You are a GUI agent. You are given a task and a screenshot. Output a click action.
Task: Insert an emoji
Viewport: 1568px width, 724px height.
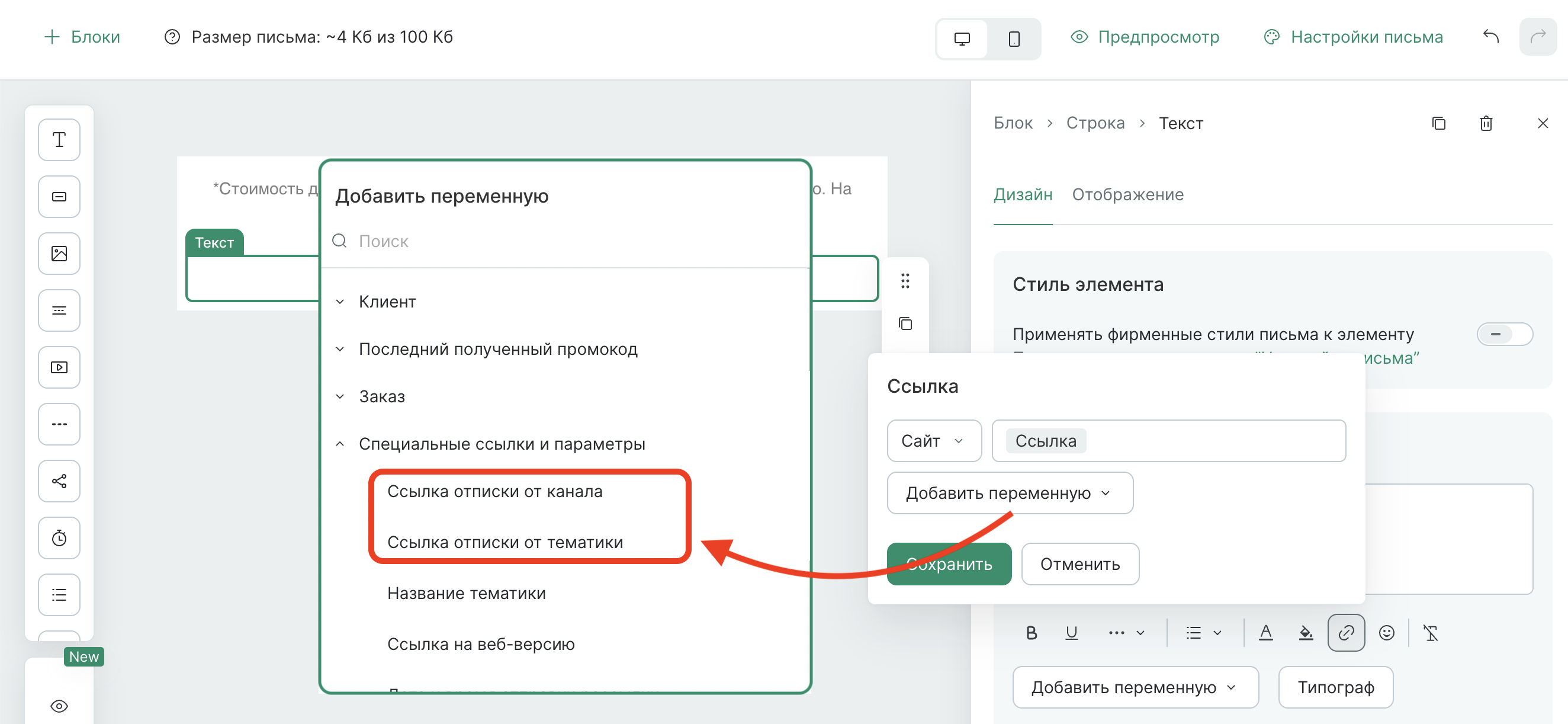1386,633
